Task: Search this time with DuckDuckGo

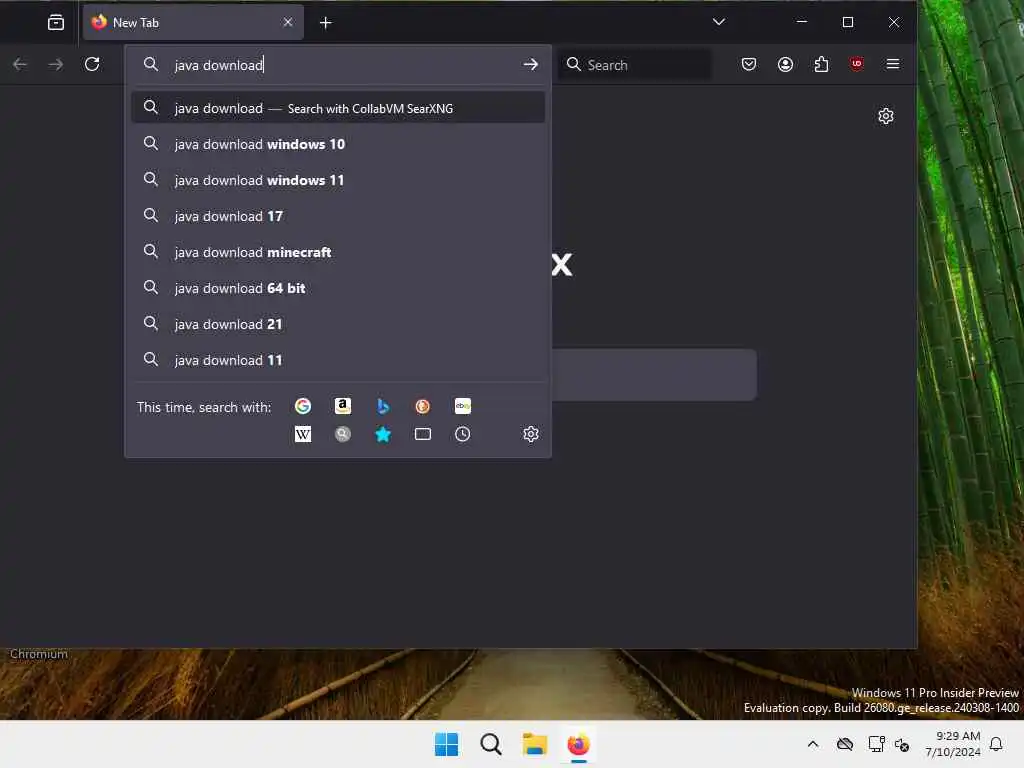Action: pos(423,406)
